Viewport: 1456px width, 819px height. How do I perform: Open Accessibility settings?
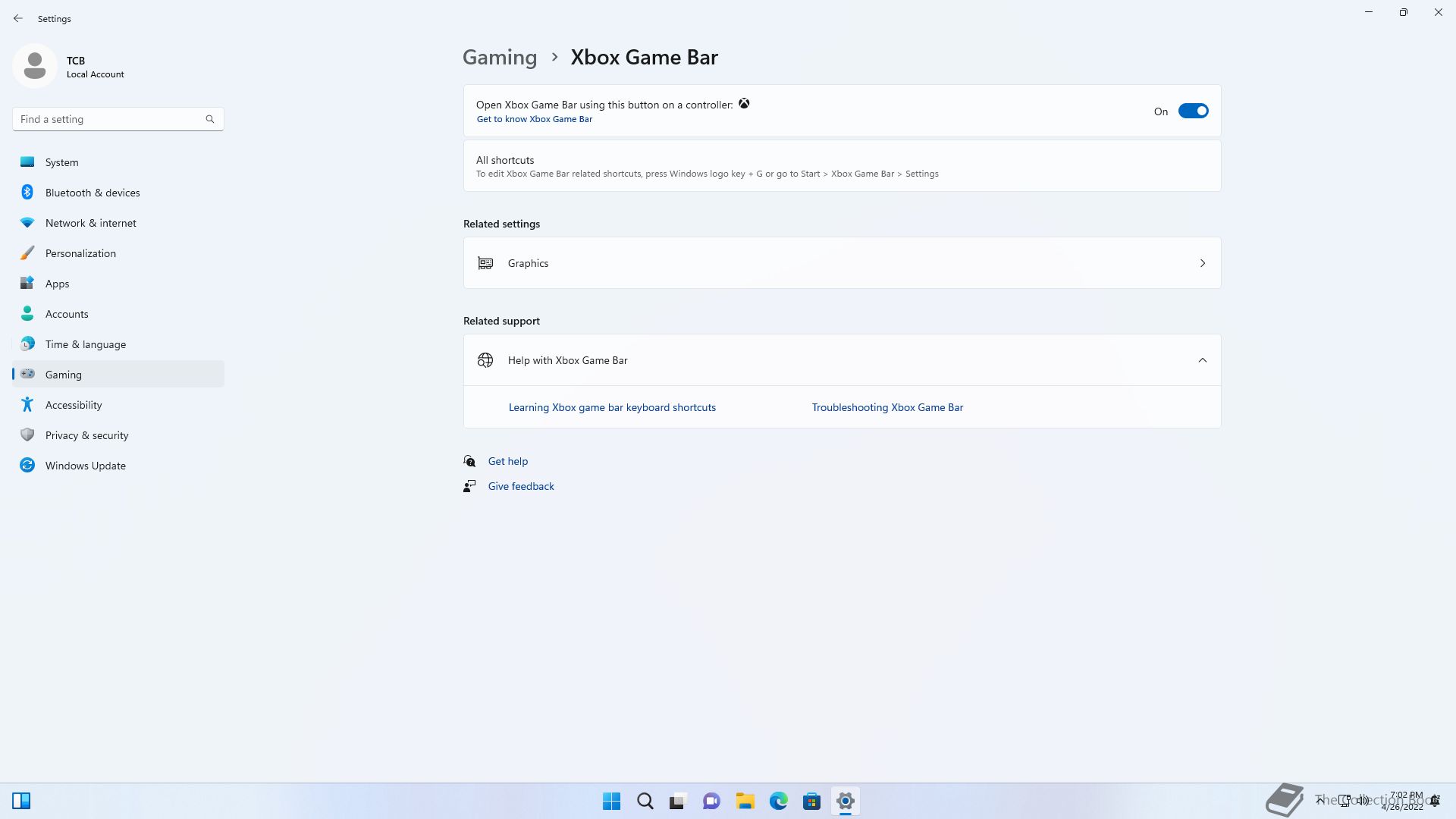click(118, 405)
